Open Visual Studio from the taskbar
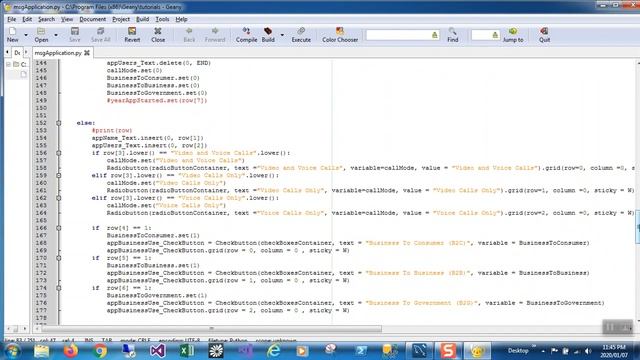Screen dimensions: 640x360 [x=158, y=351]
